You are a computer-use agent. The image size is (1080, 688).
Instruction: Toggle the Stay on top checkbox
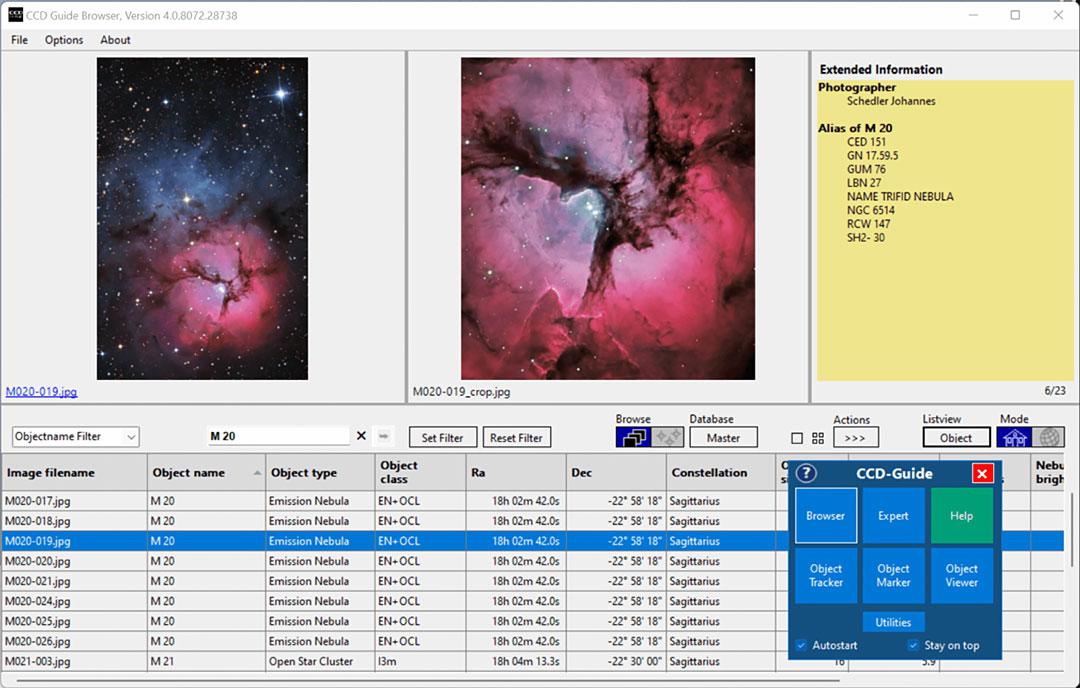[x=913, y=645]
